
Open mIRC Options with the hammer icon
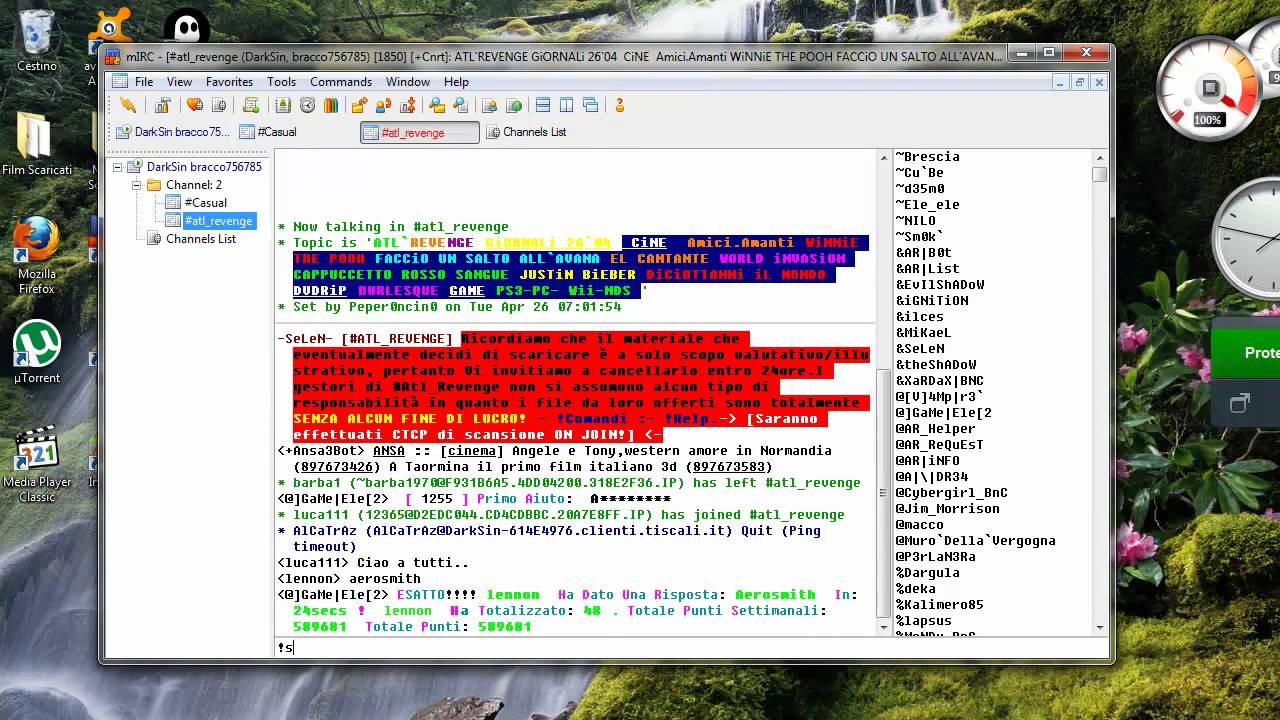(x=162, y=105)
